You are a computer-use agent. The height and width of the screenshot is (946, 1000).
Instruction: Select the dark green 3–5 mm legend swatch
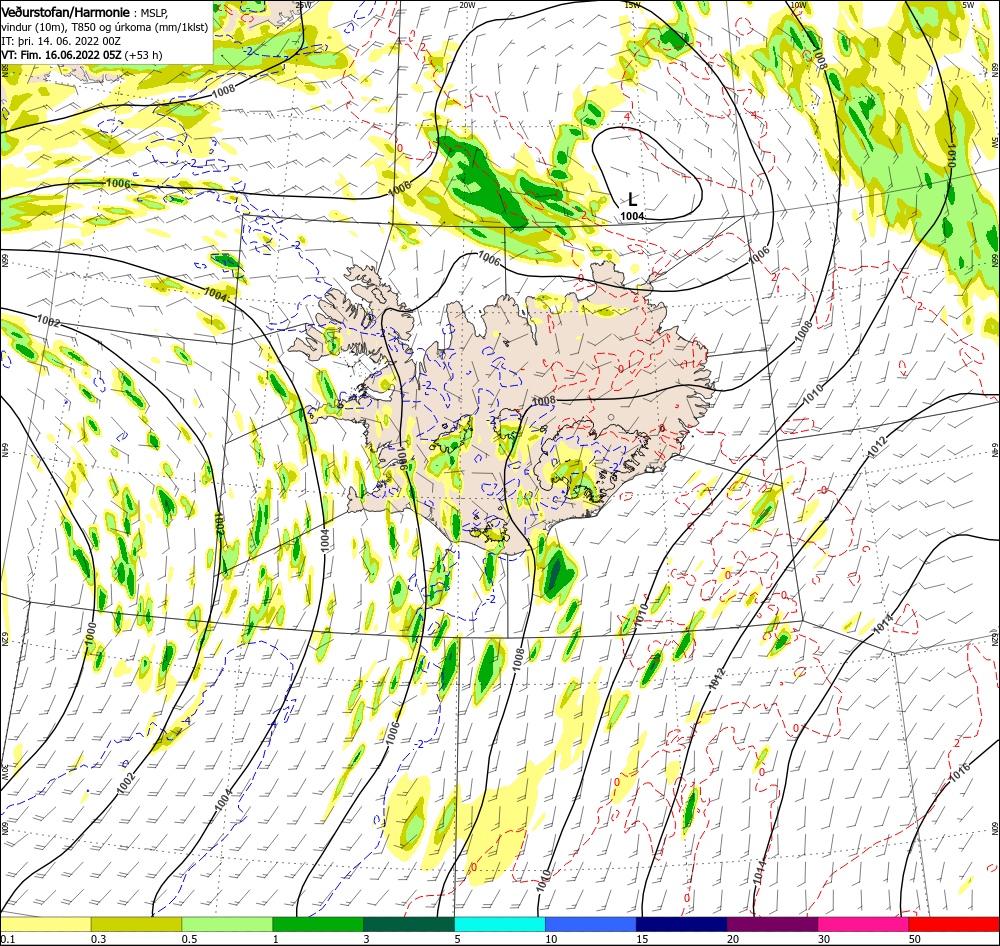[409, 924]
